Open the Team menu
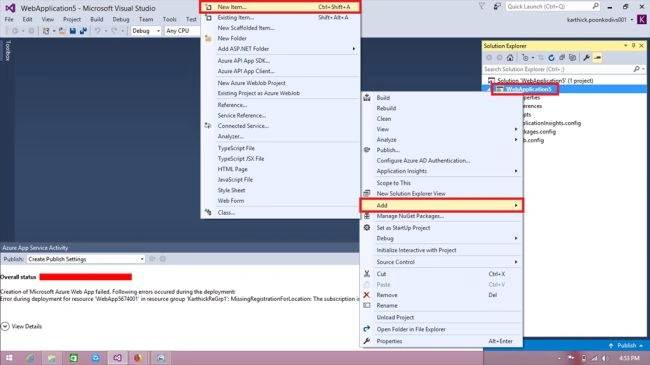Viewport: 650px width, 365px height. tap(146, 19)
